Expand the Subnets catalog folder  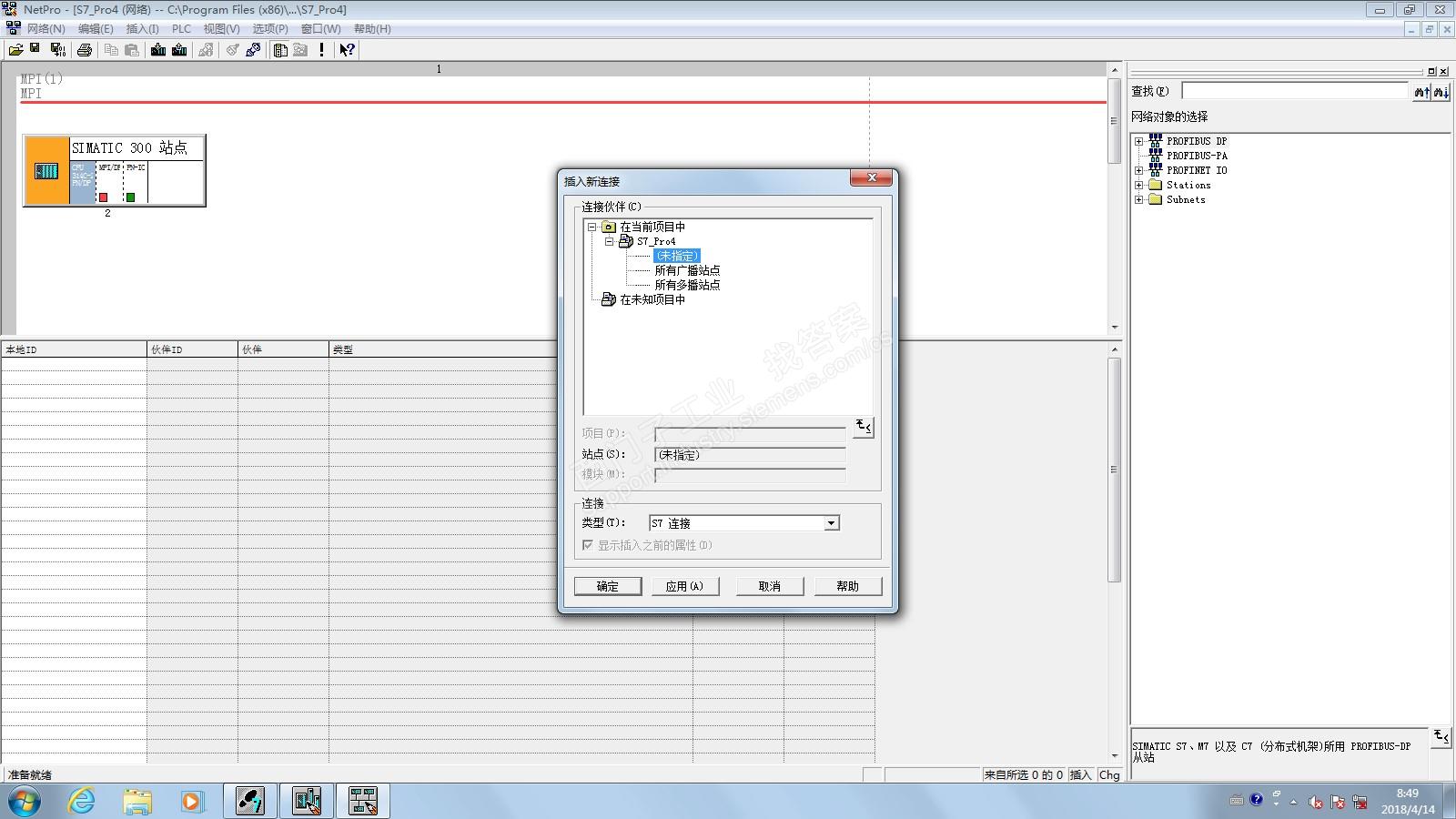pos(1138,199)
